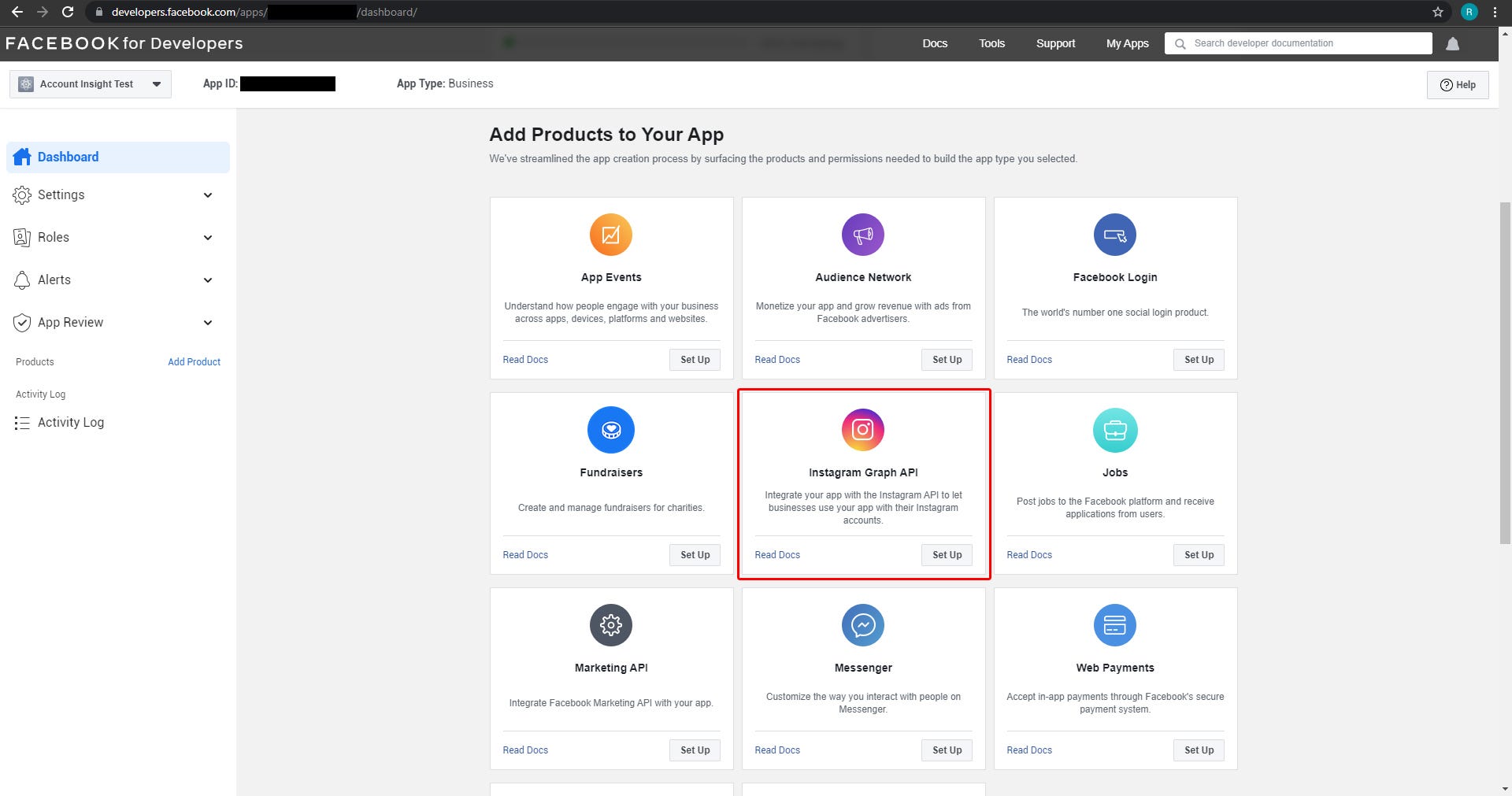The width and height of the screenshot is (1512, 796).
Task: Click the Activity Log list icon
Action: coord(22,423)
